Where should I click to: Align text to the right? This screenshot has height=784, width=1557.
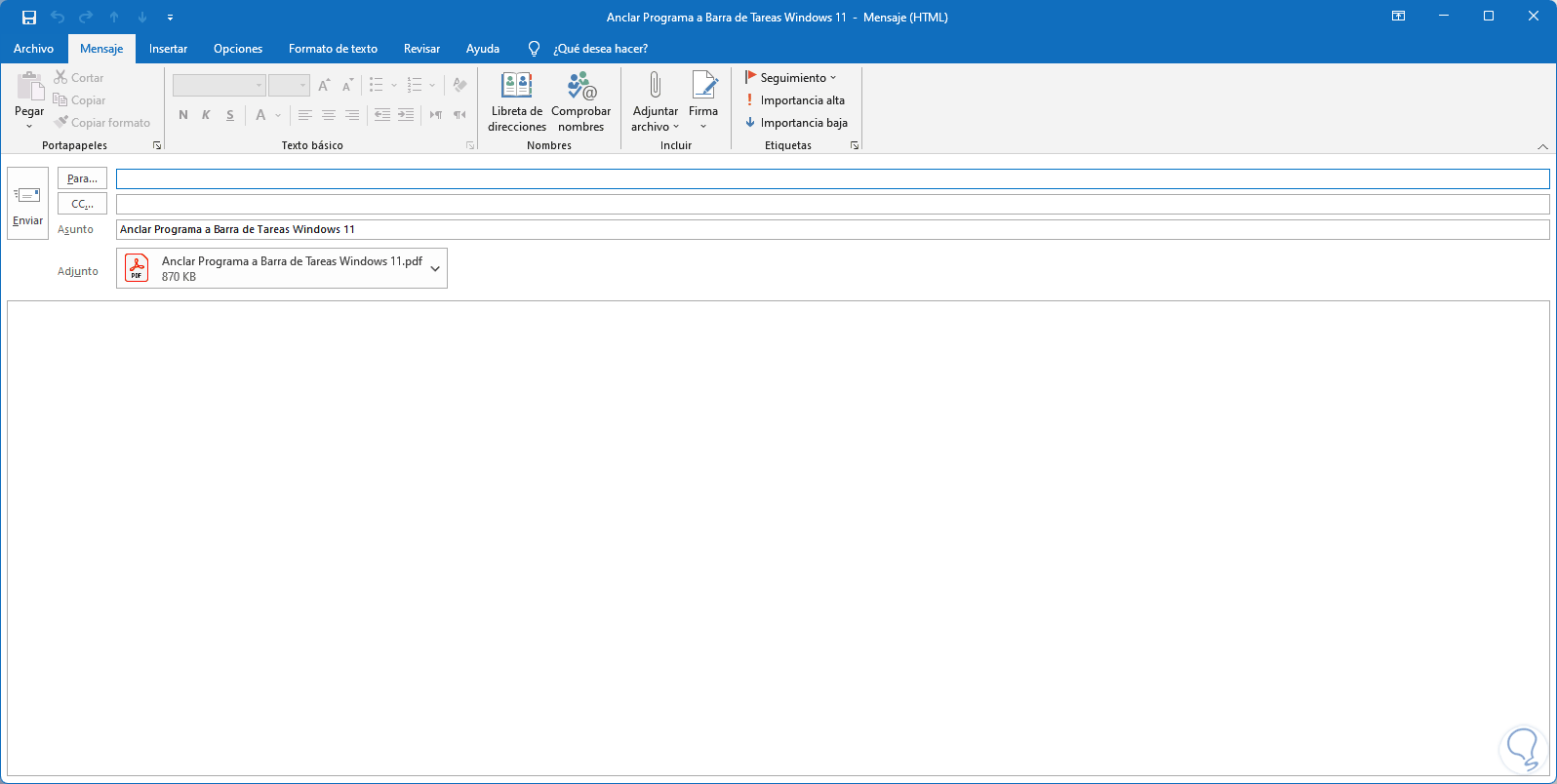352,115
